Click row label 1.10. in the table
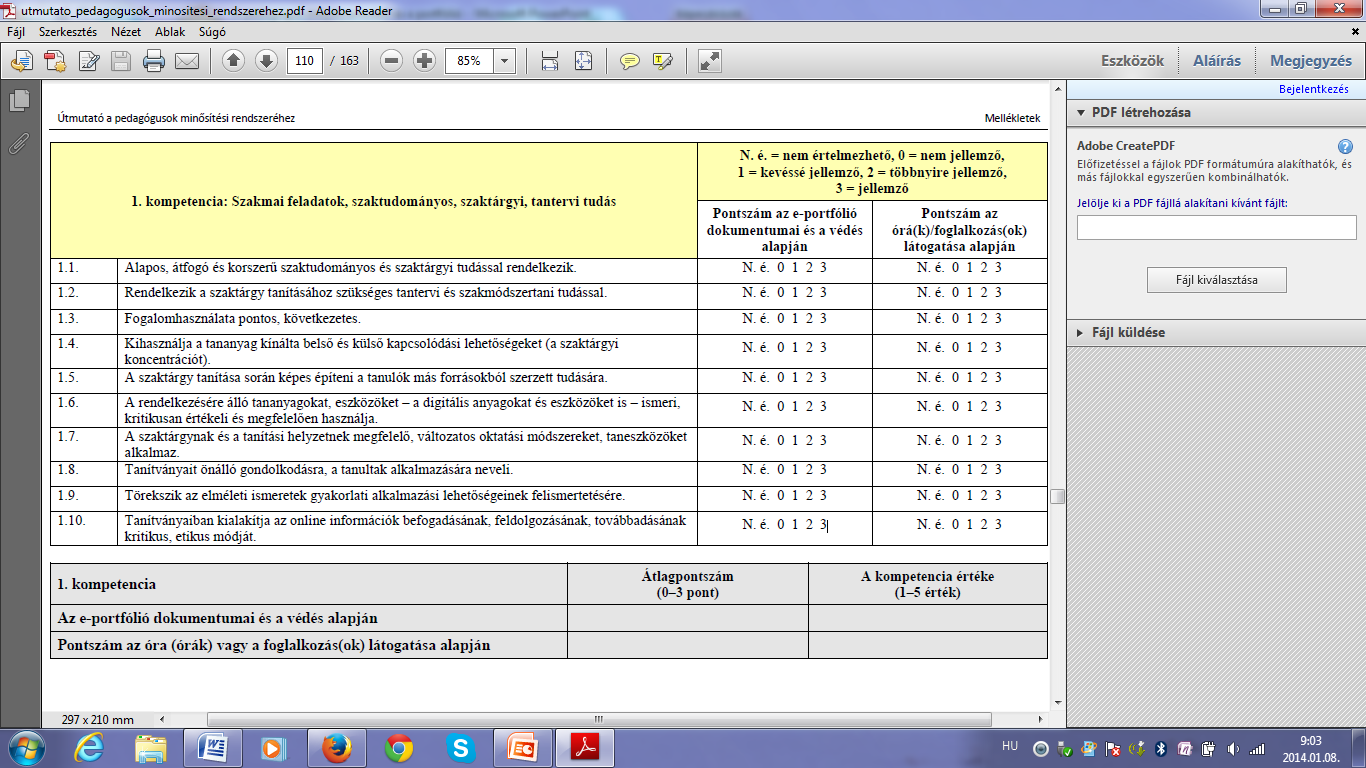The image size is (1366, 768). click(x=72, y=521)
